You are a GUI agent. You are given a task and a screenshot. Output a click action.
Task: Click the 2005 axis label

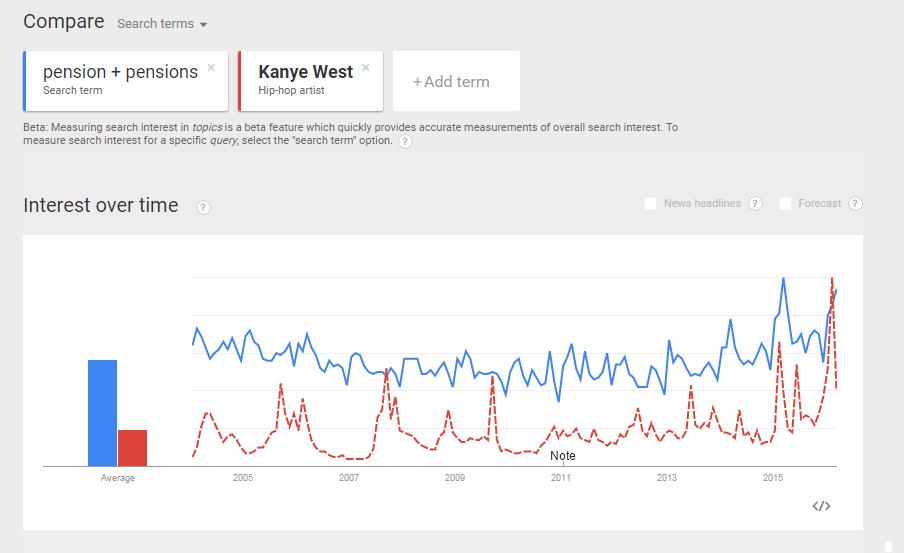pyautogui.click(x=243, y=477)
